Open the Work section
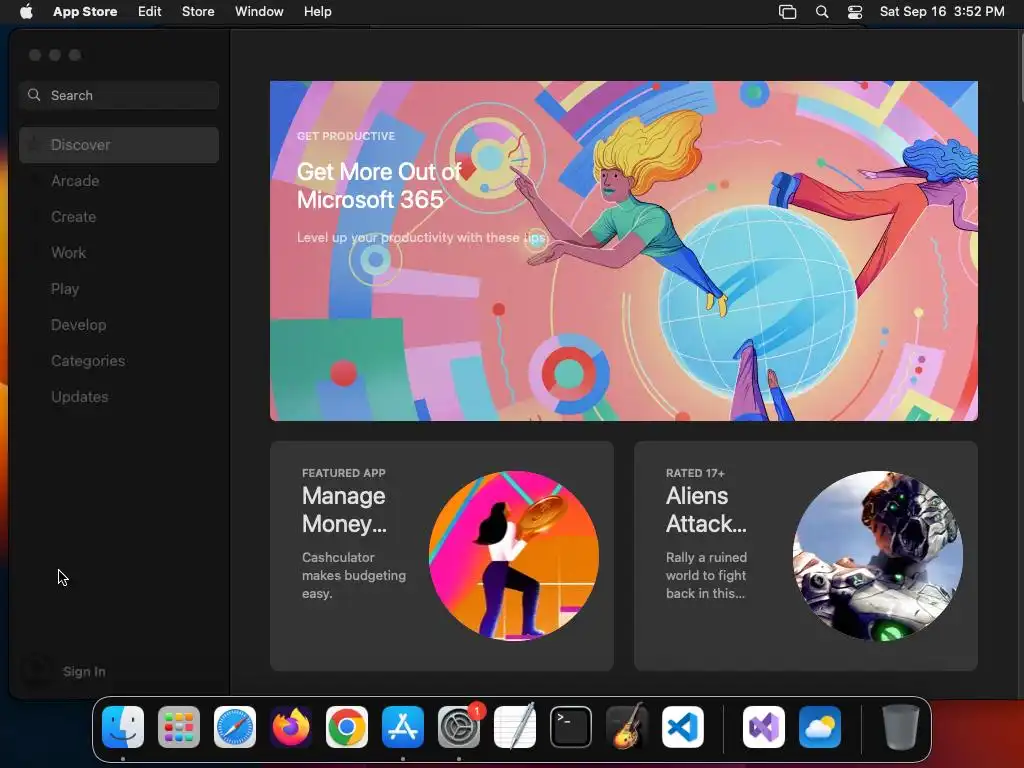Viewport: 1024px width, 768px height. [x=119, y=253]
